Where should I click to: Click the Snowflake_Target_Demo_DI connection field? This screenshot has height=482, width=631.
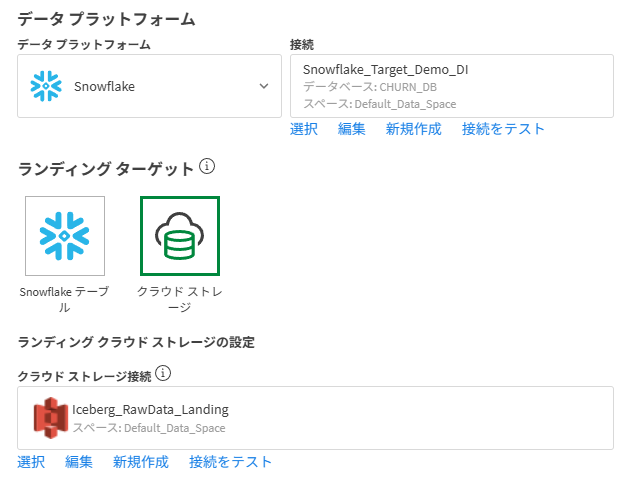pyautogui.click(x=452, y=86)
